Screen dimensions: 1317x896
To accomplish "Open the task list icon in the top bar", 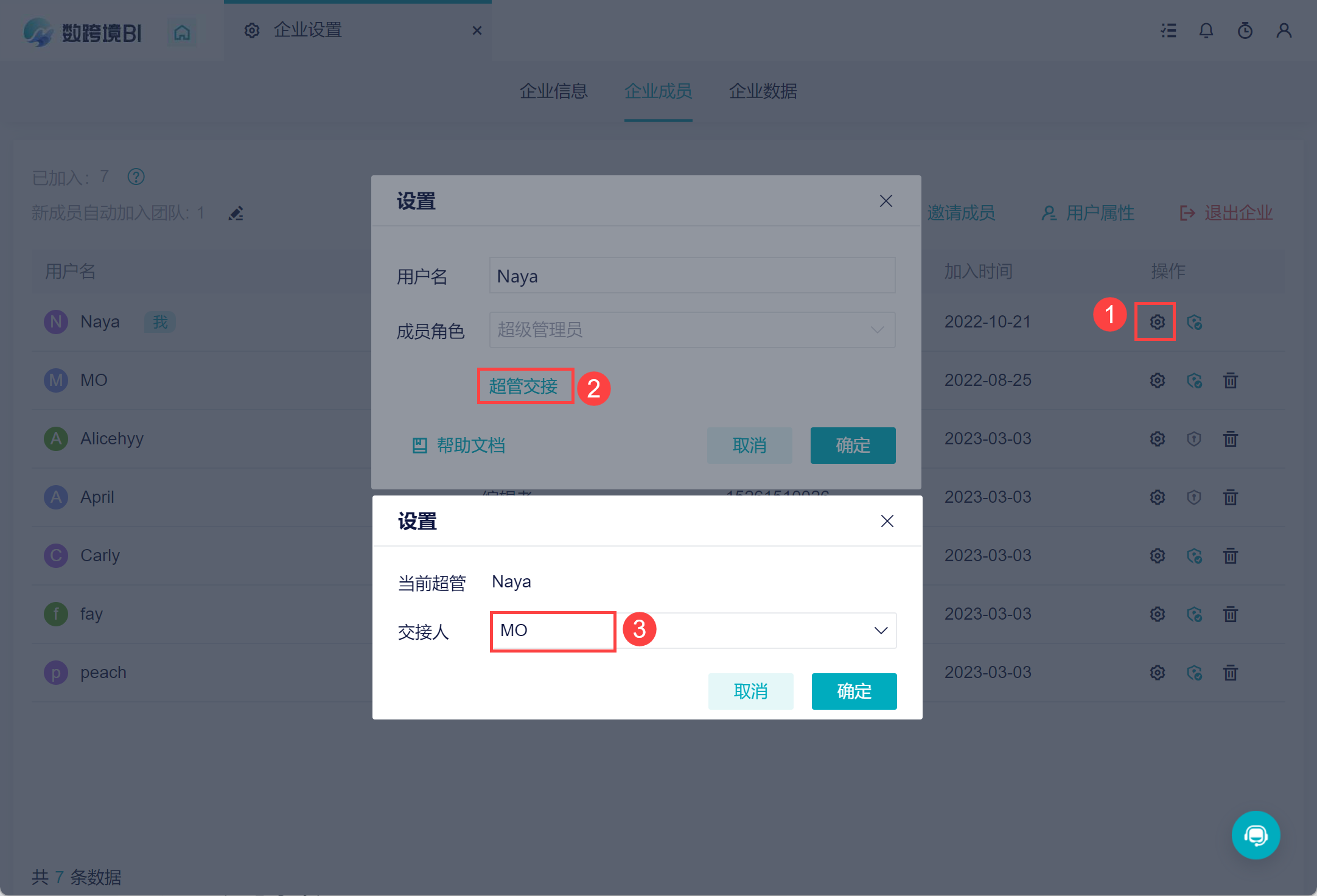I will point(1168,30).
